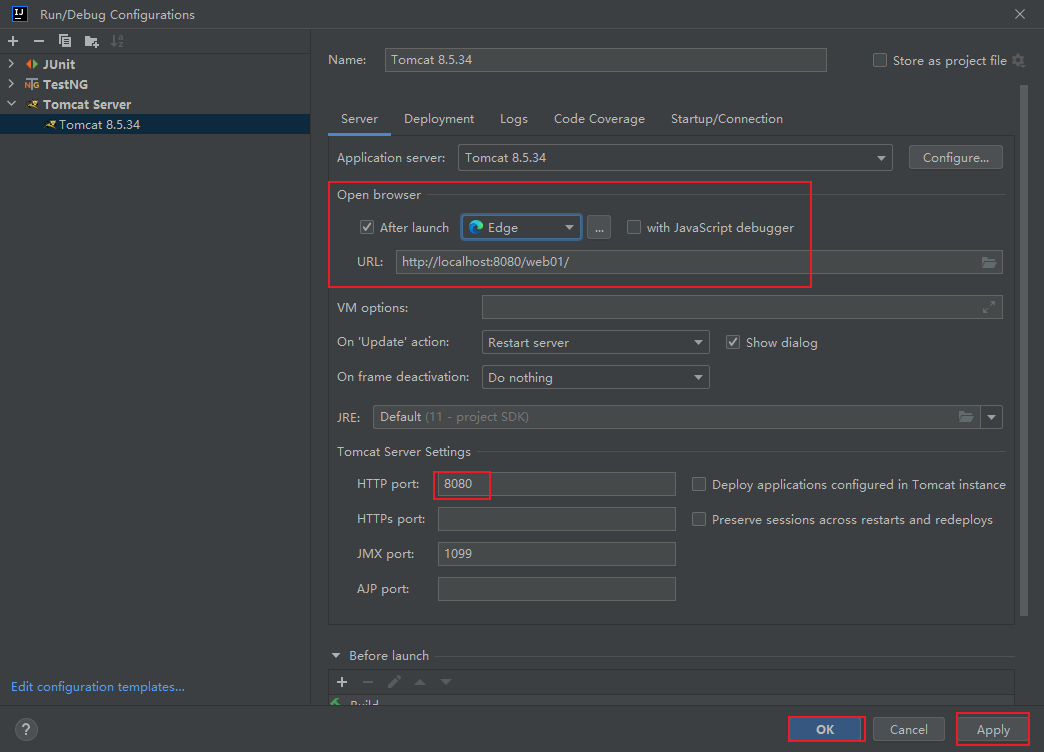Image resolution: width=1044 pixels, height=752 pixels.
Task: Click the Configure... button
Action: (x=955, y=158)
